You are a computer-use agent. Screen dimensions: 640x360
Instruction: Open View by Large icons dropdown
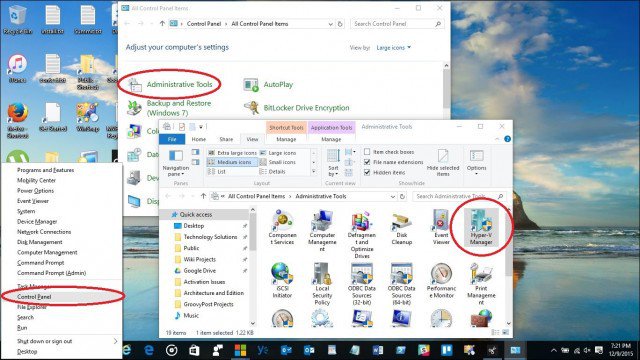click(393, 48)
